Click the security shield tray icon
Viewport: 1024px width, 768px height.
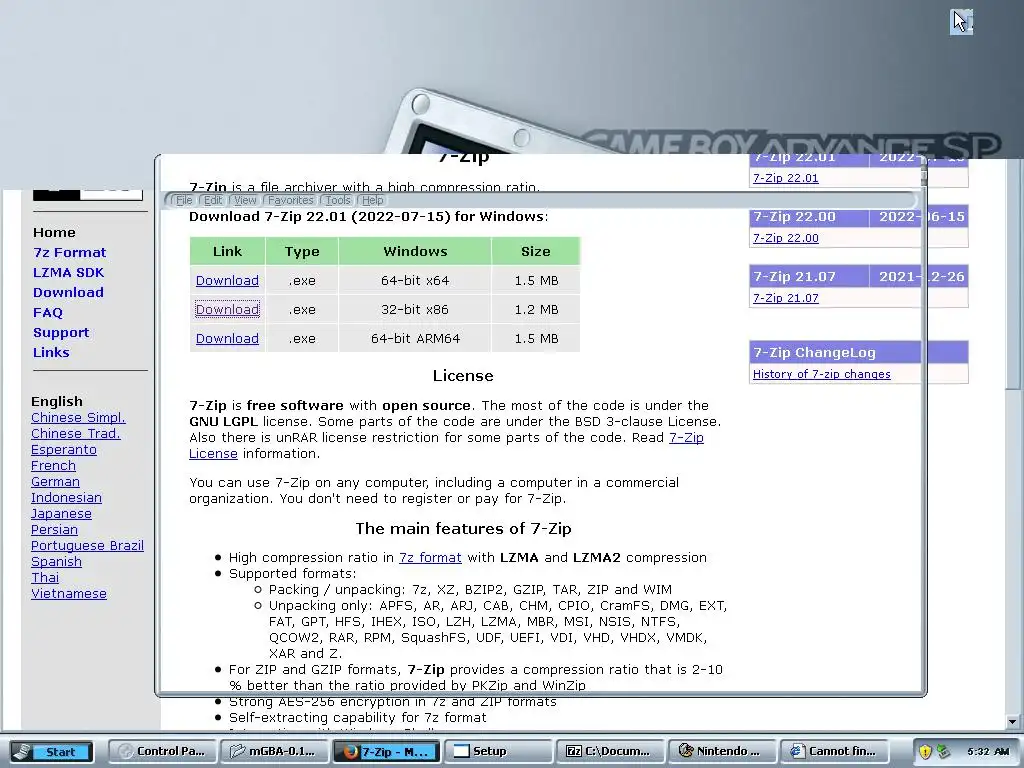pos(925,752)
